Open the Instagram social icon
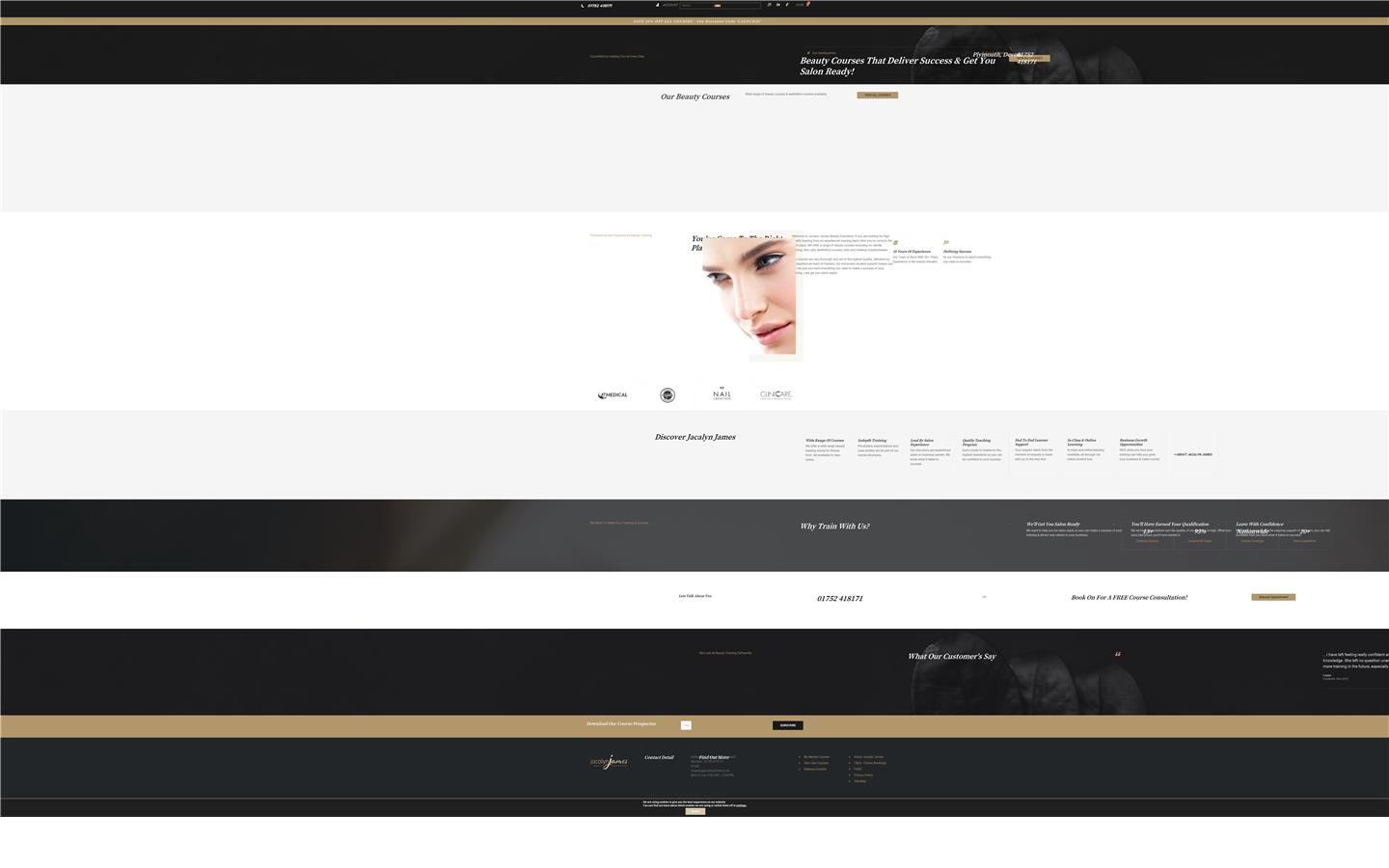 pyautogui.click(x=768, y=4)
